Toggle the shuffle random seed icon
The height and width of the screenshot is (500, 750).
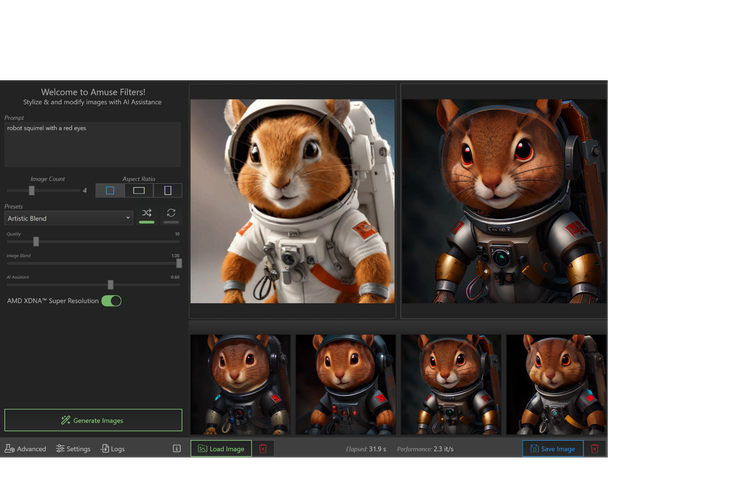(x=146, y=213)
